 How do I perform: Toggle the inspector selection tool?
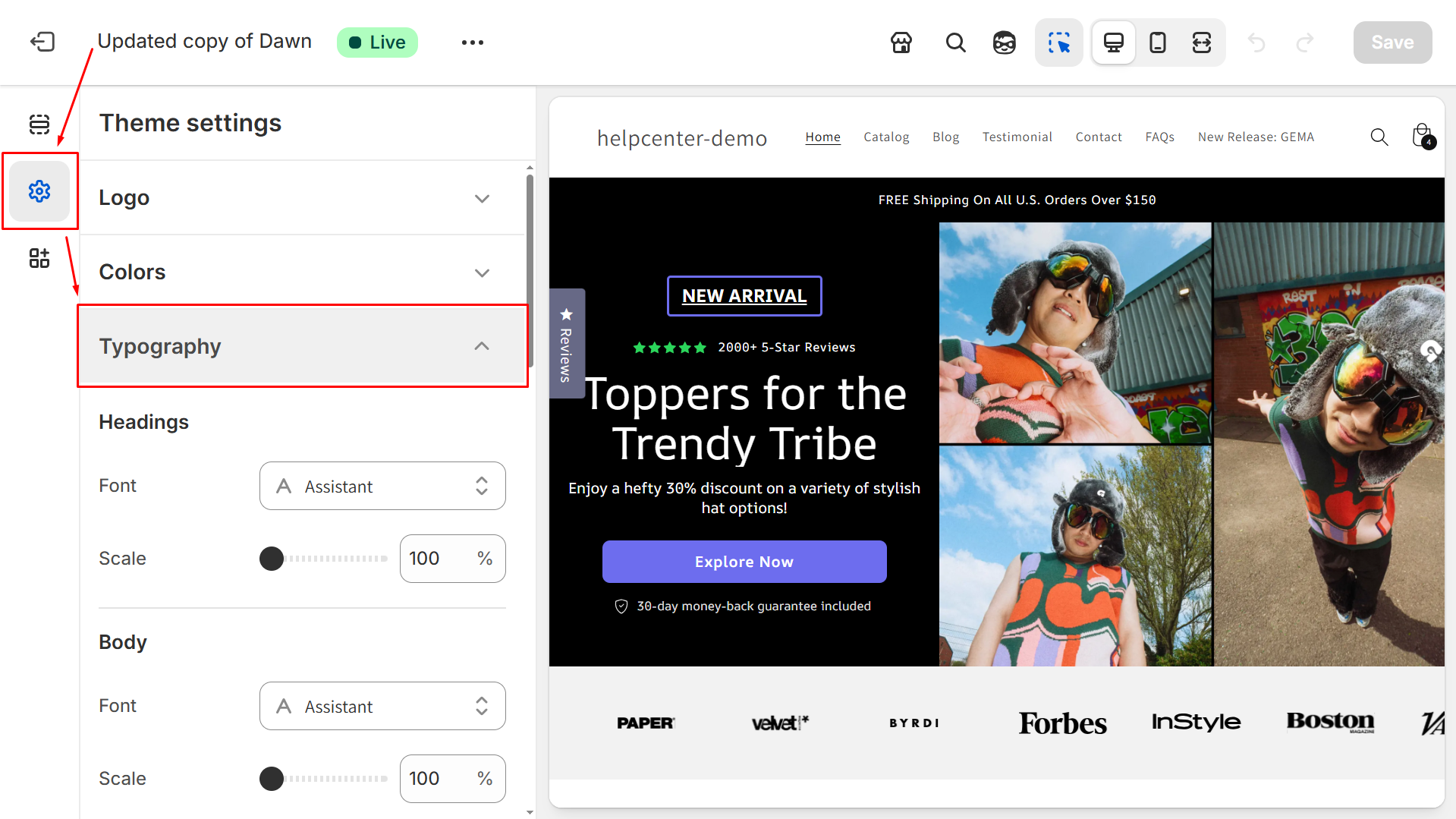pos(1058,43)
